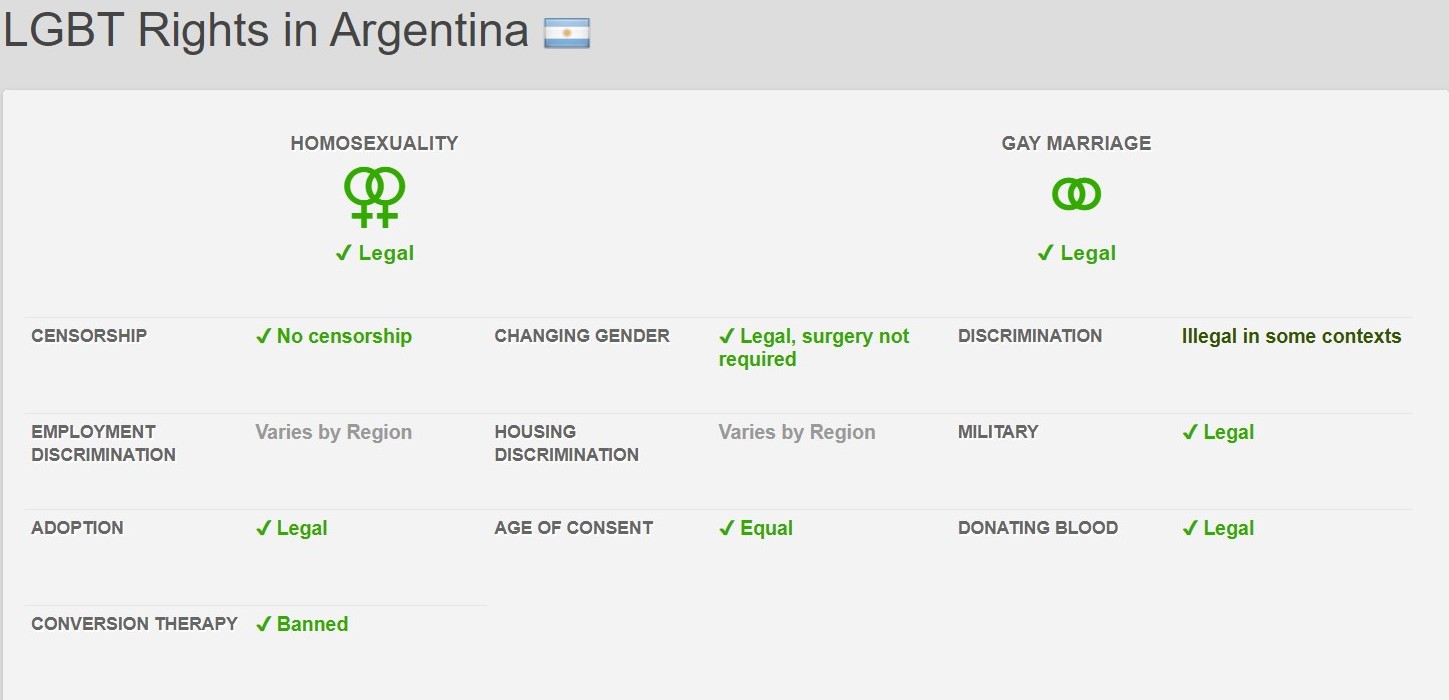Viewport: 1449px width, 700px height.
Task: Click the interlocking rings gay marriage icon
Action: coord(1076,193)
